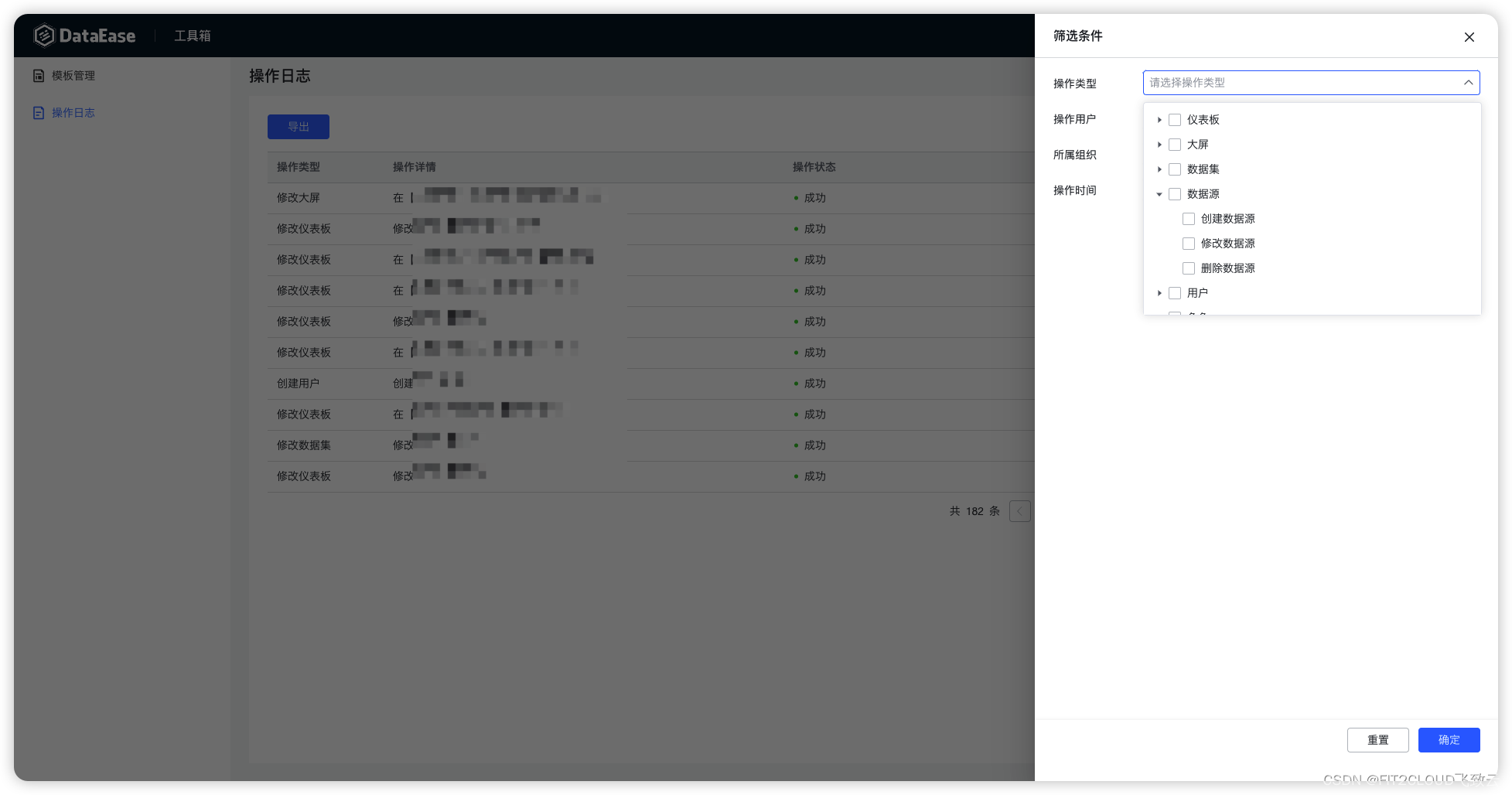Click the 所属组织 filter label
1512x795 pixels.
click(1075, 155)
